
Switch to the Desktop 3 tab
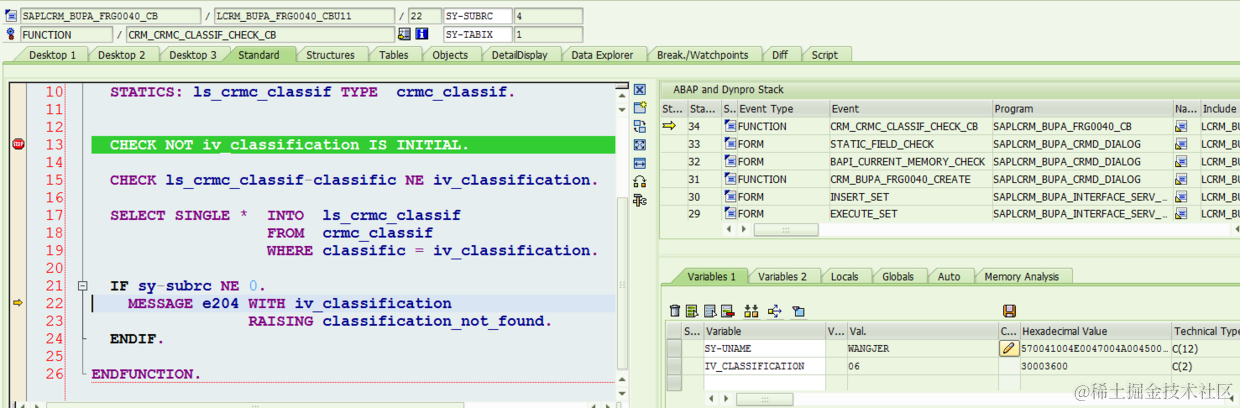192,55
